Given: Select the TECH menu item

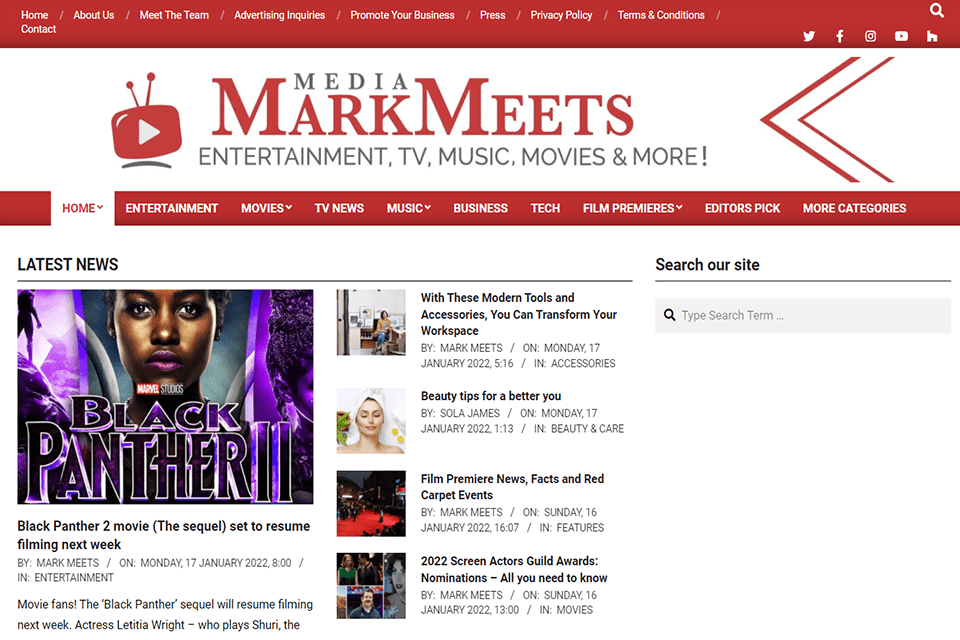Looking at the screenshot, I should click(545, 208).
